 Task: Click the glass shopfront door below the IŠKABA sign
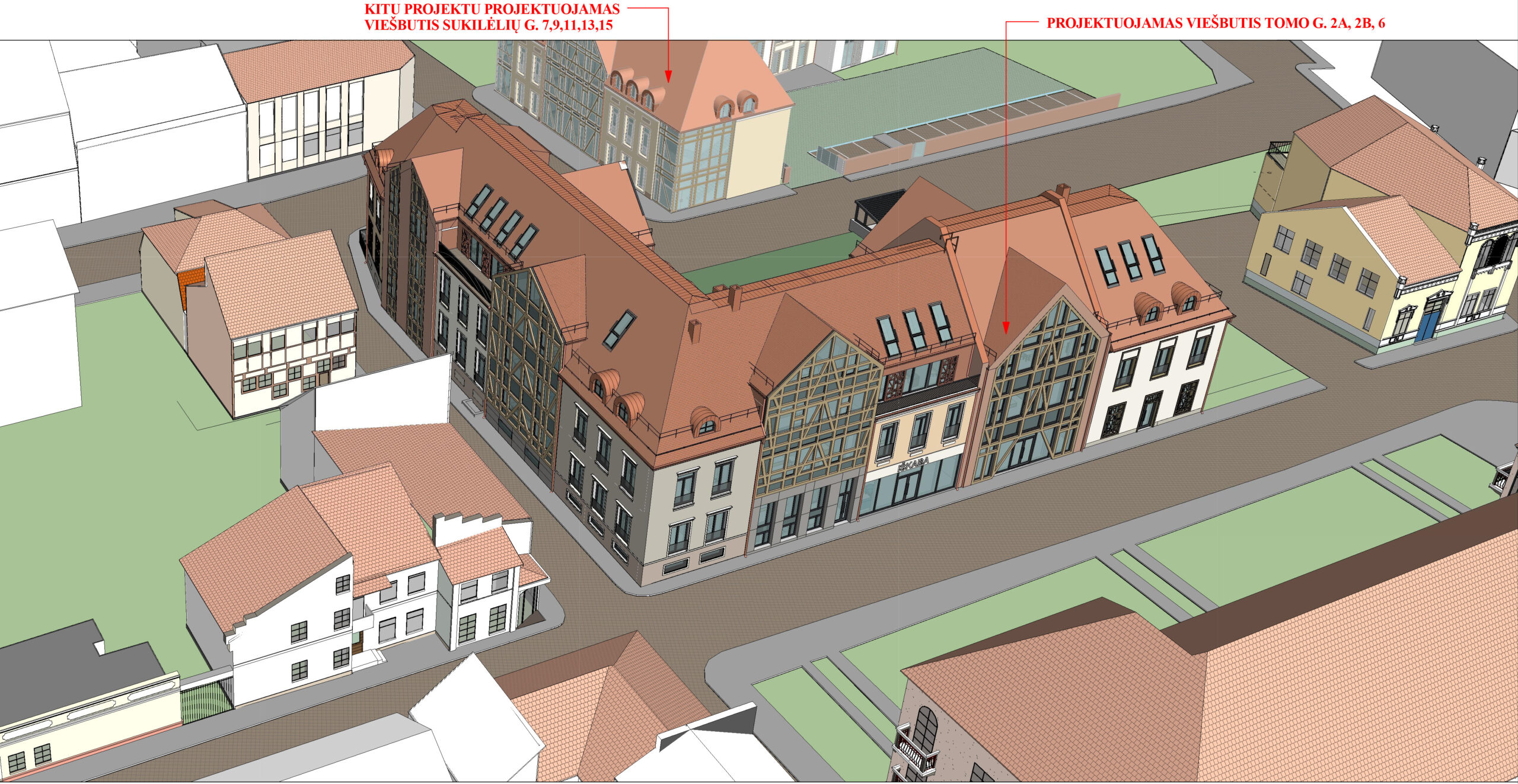tap(907, 488)
